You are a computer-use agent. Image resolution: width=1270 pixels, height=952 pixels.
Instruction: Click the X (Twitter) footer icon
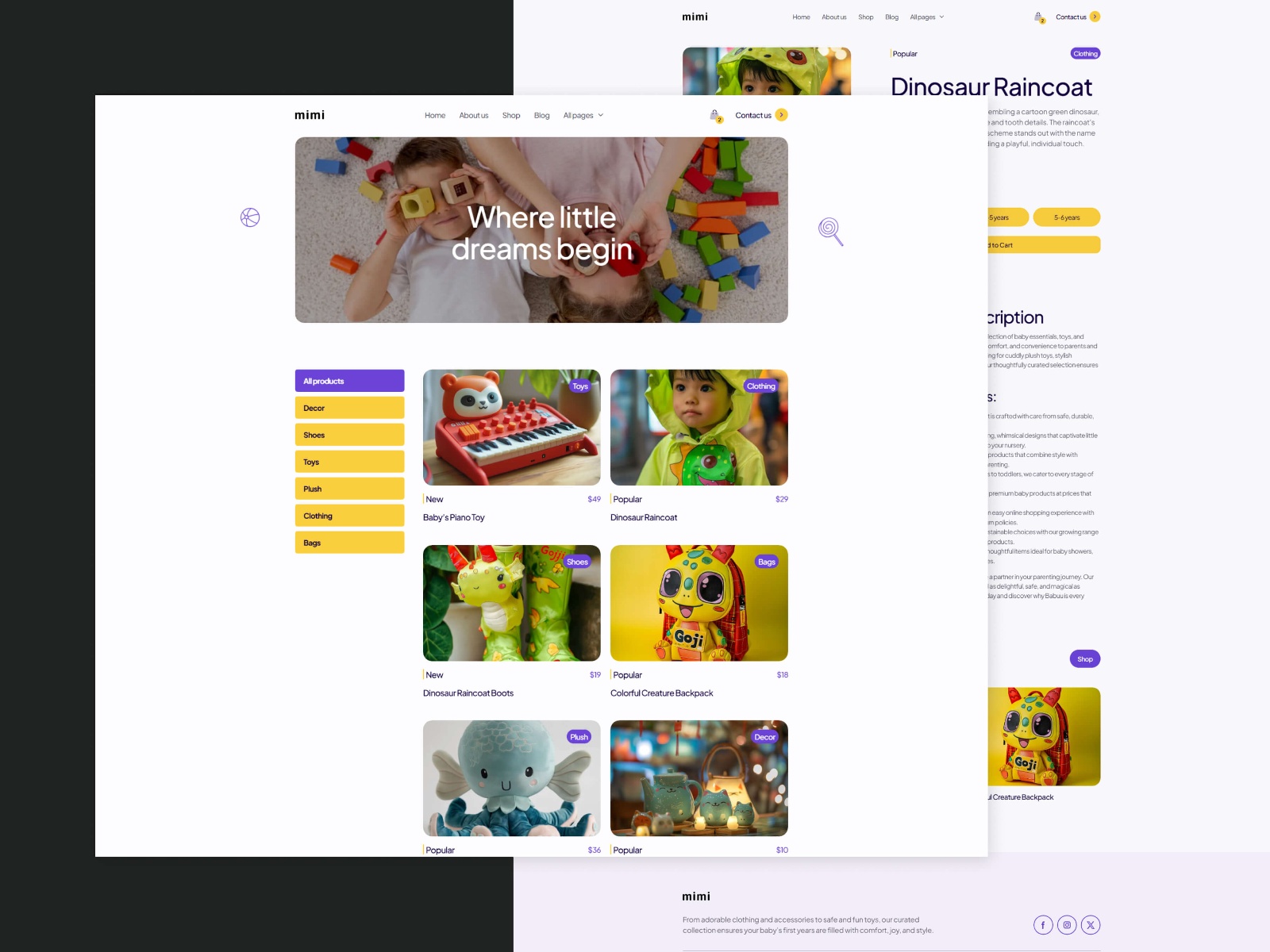tap(1090, 925)
